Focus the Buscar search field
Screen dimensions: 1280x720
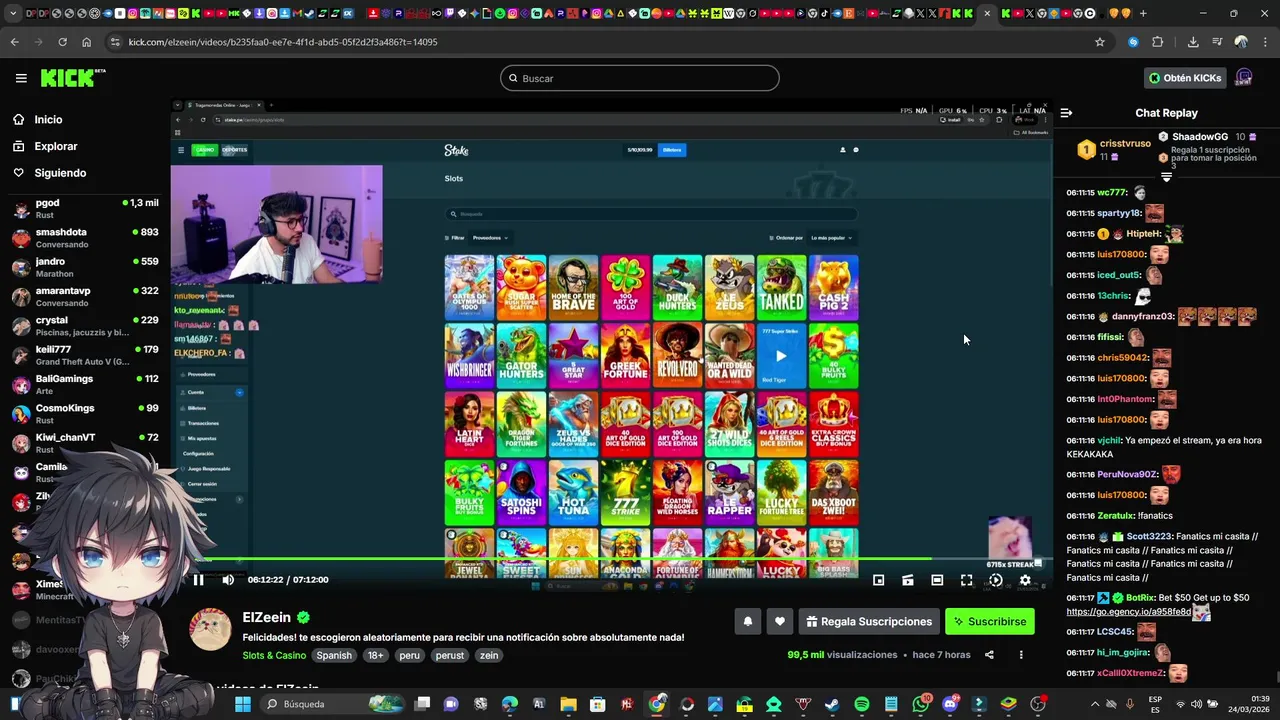click(640, 78)
